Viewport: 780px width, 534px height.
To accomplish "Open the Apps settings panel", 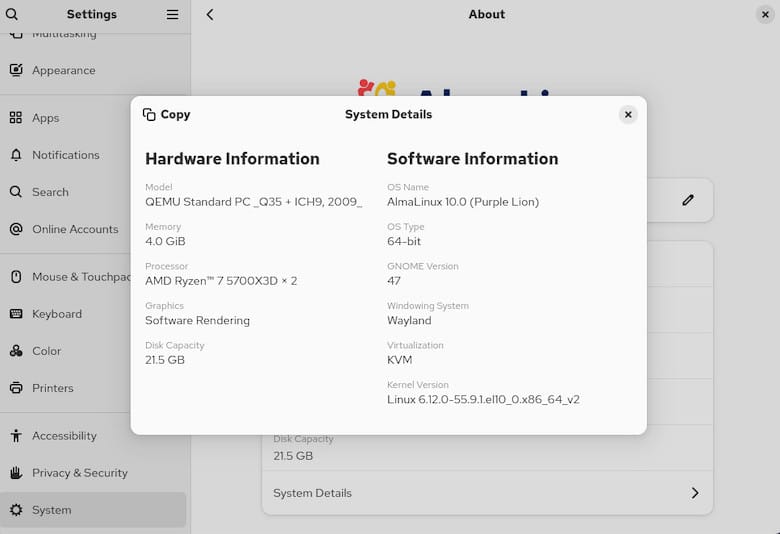I will pyautogui.click(x=93, y=118).
